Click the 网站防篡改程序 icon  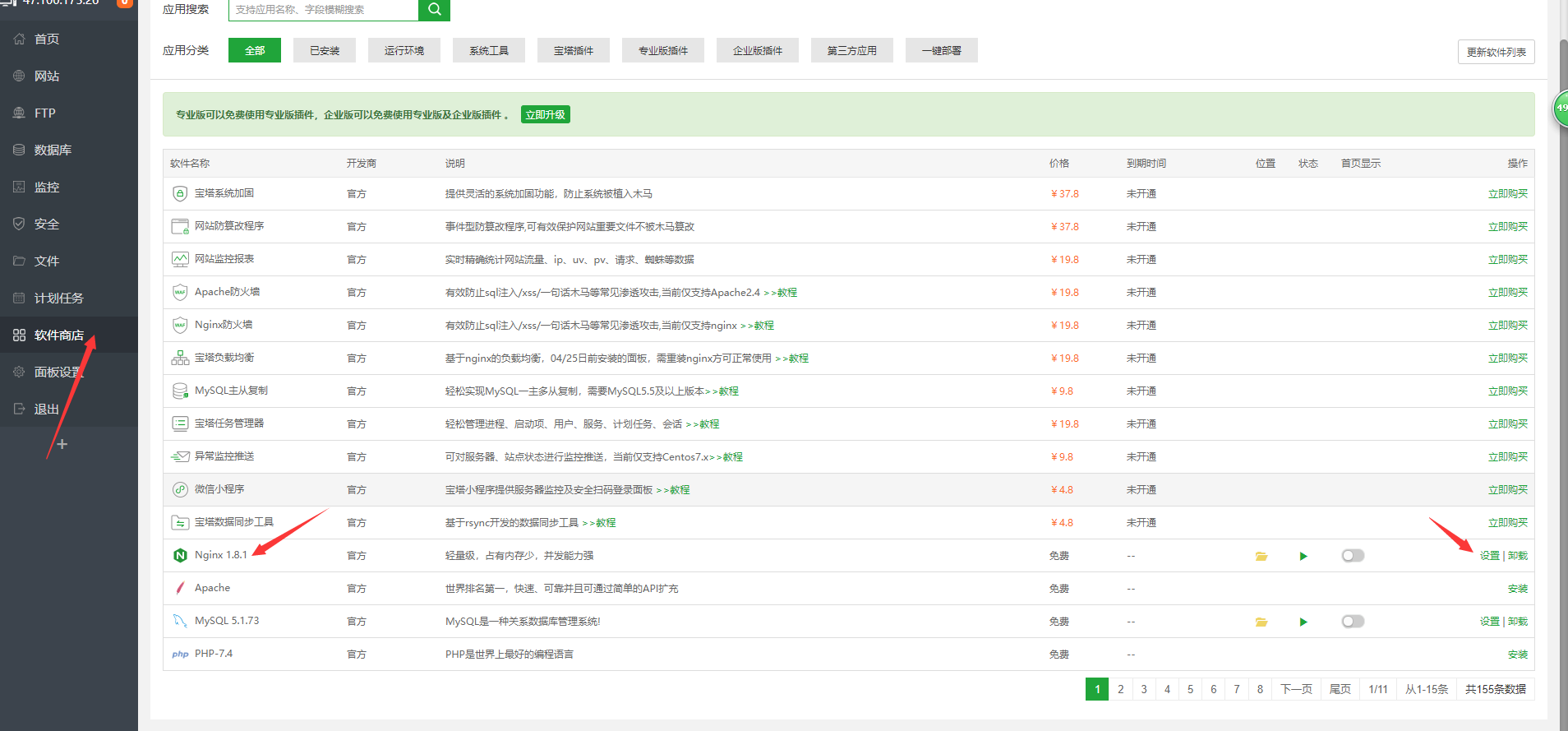click(180, 226)
